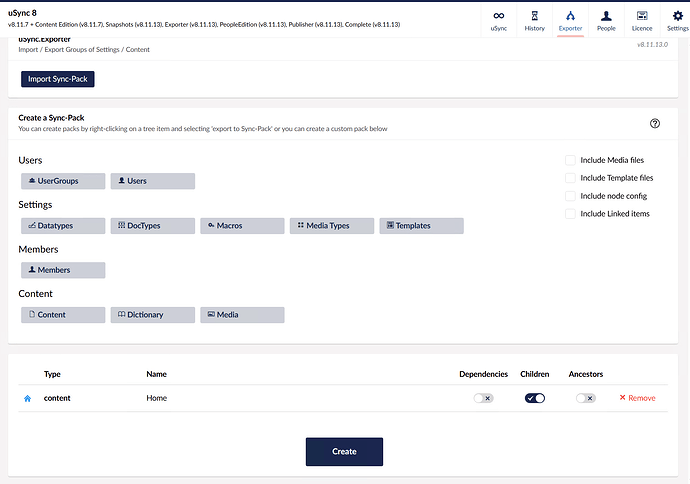Viewport: 690px width, 484px height.
Task: Remove the Home content item
Action: (637, 398)
